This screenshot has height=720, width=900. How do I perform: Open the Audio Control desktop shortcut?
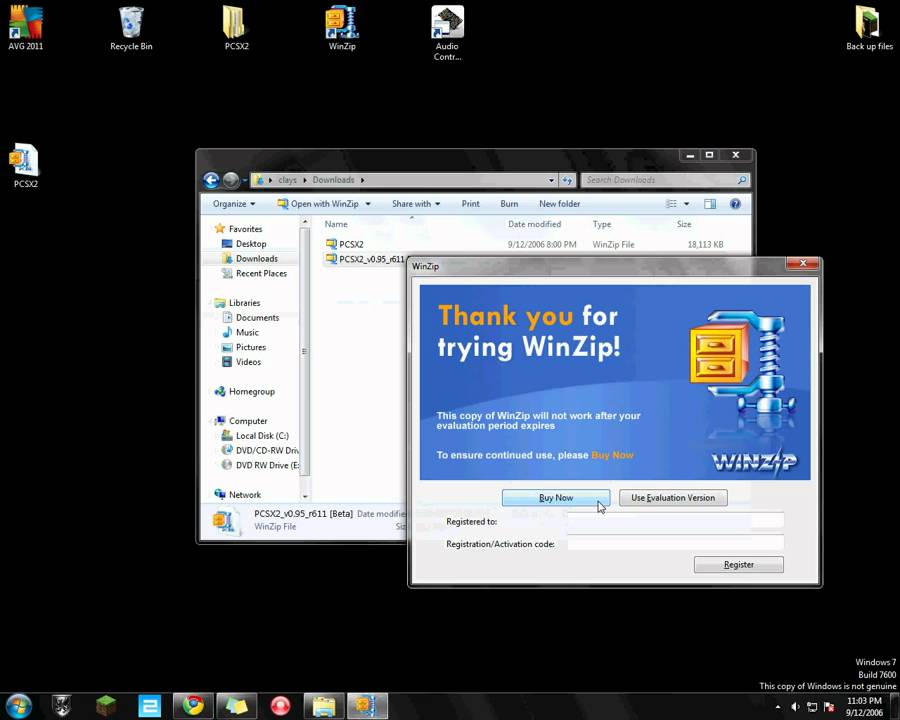click(447, 24)
